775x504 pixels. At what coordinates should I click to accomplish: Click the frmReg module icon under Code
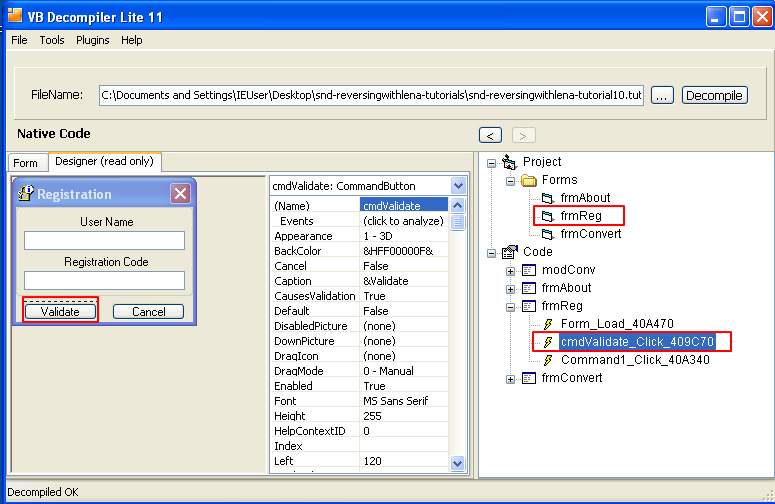tap(529, 306)
